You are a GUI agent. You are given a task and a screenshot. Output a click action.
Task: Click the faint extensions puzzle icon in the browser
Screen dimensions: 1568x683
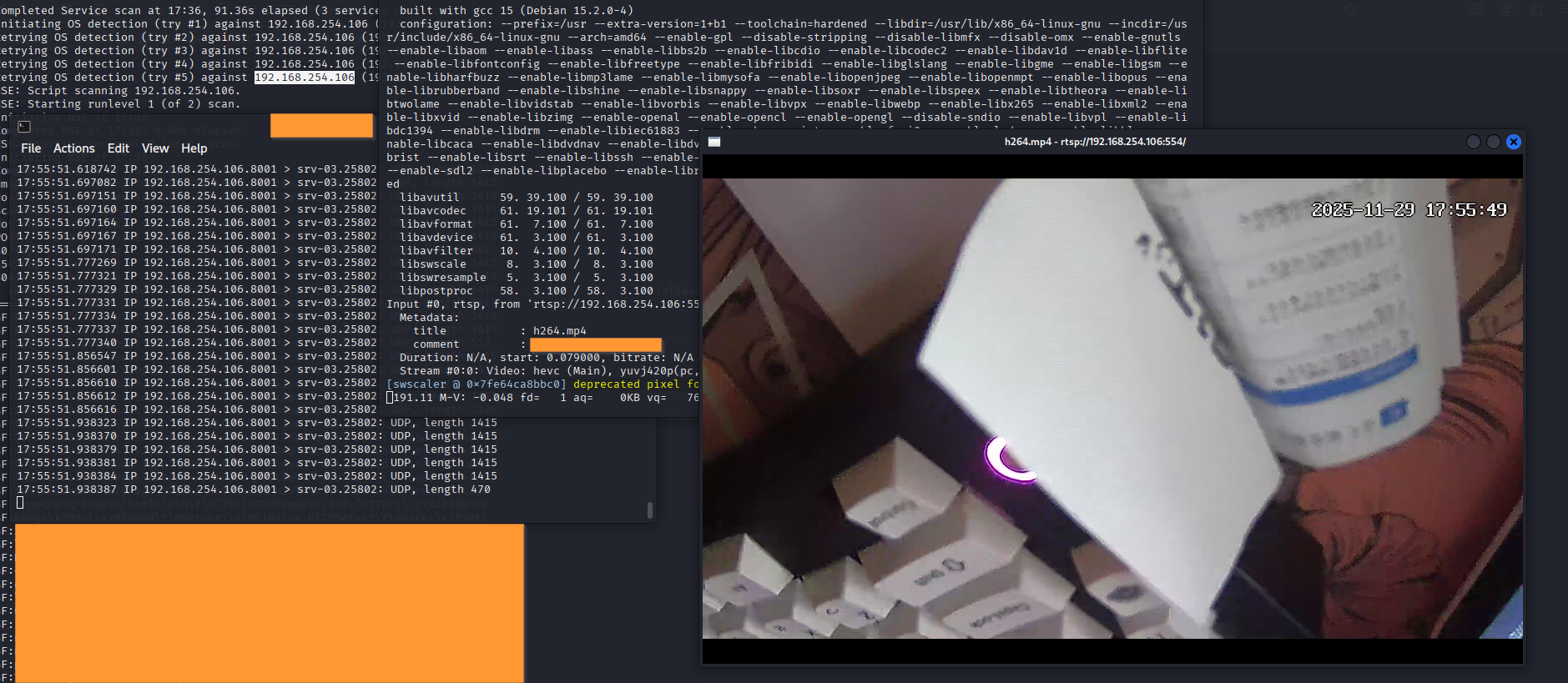click(1536, 10)
